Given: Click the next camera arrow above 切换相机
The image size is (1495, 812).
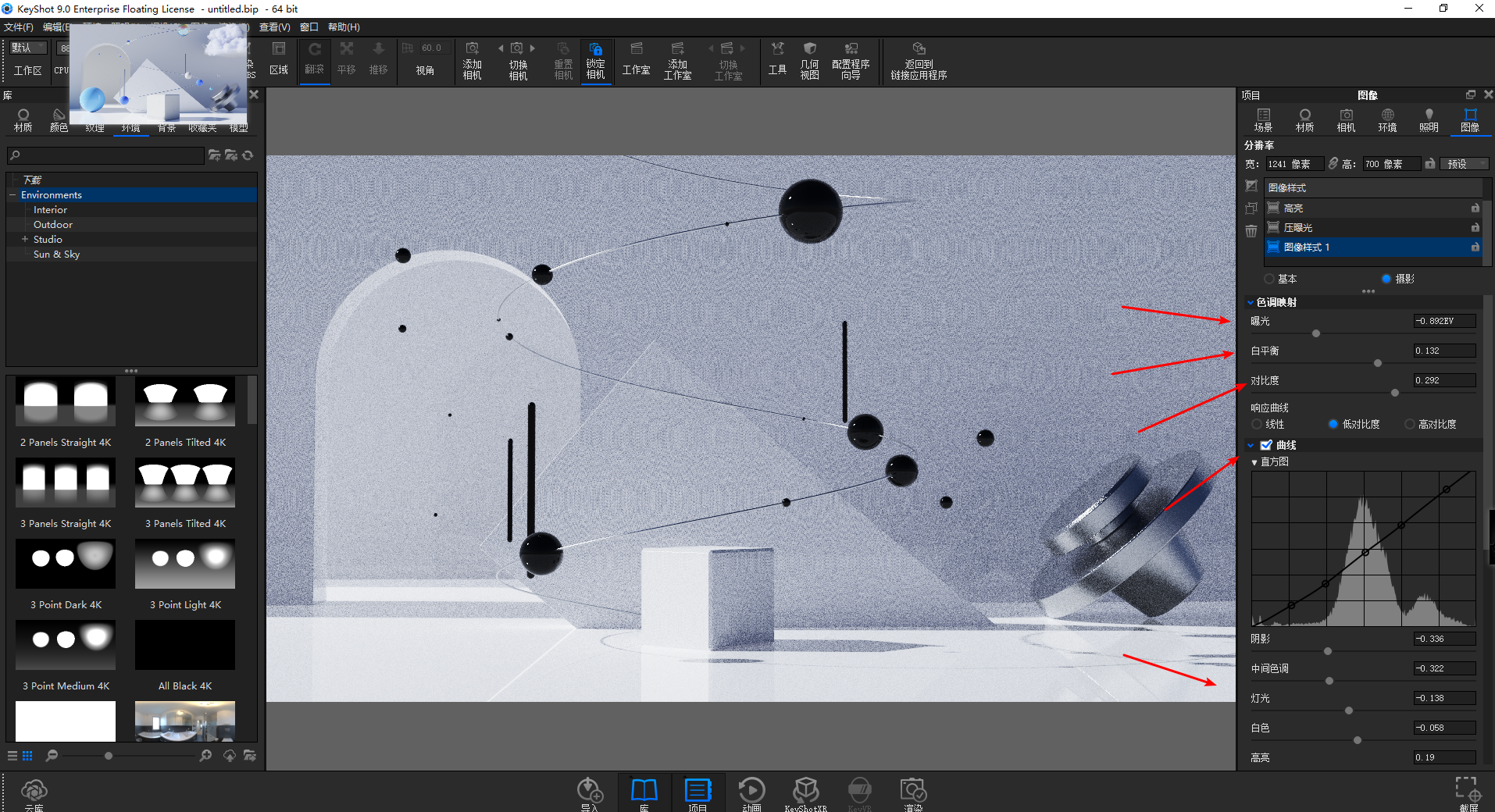Looking at the screenshot, I should (533, 48).
